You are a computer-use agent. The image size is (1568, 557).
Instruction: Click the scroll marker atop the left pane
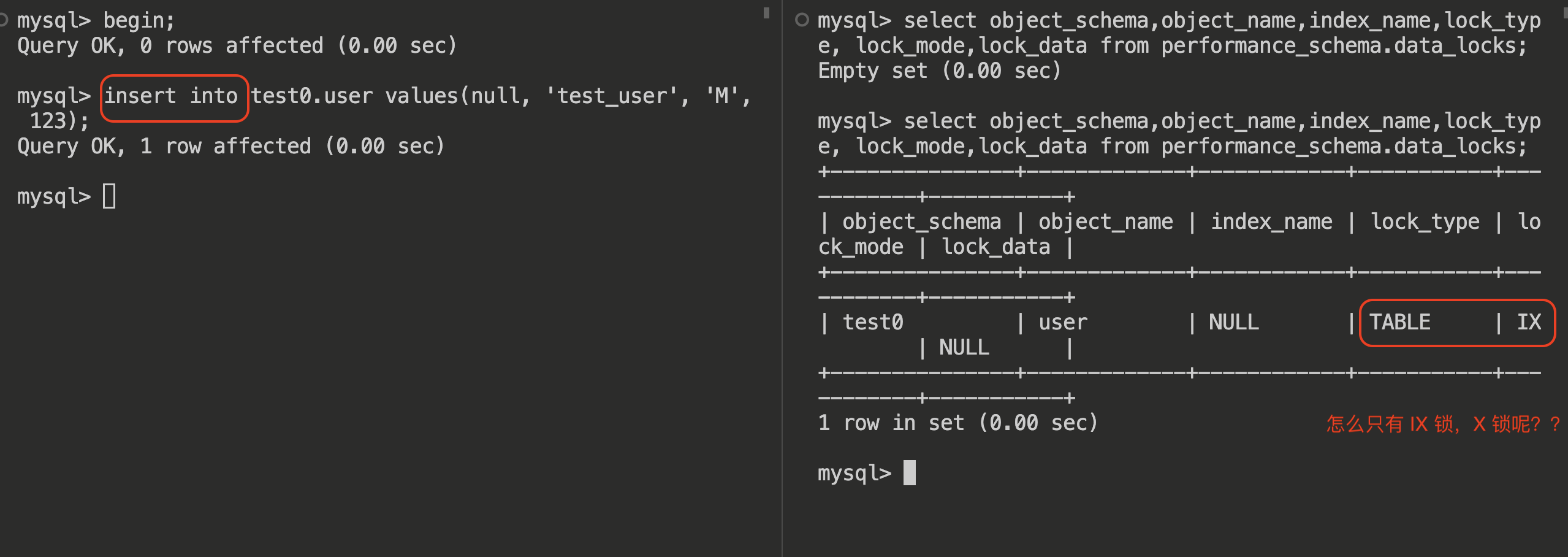click(766, 12)
